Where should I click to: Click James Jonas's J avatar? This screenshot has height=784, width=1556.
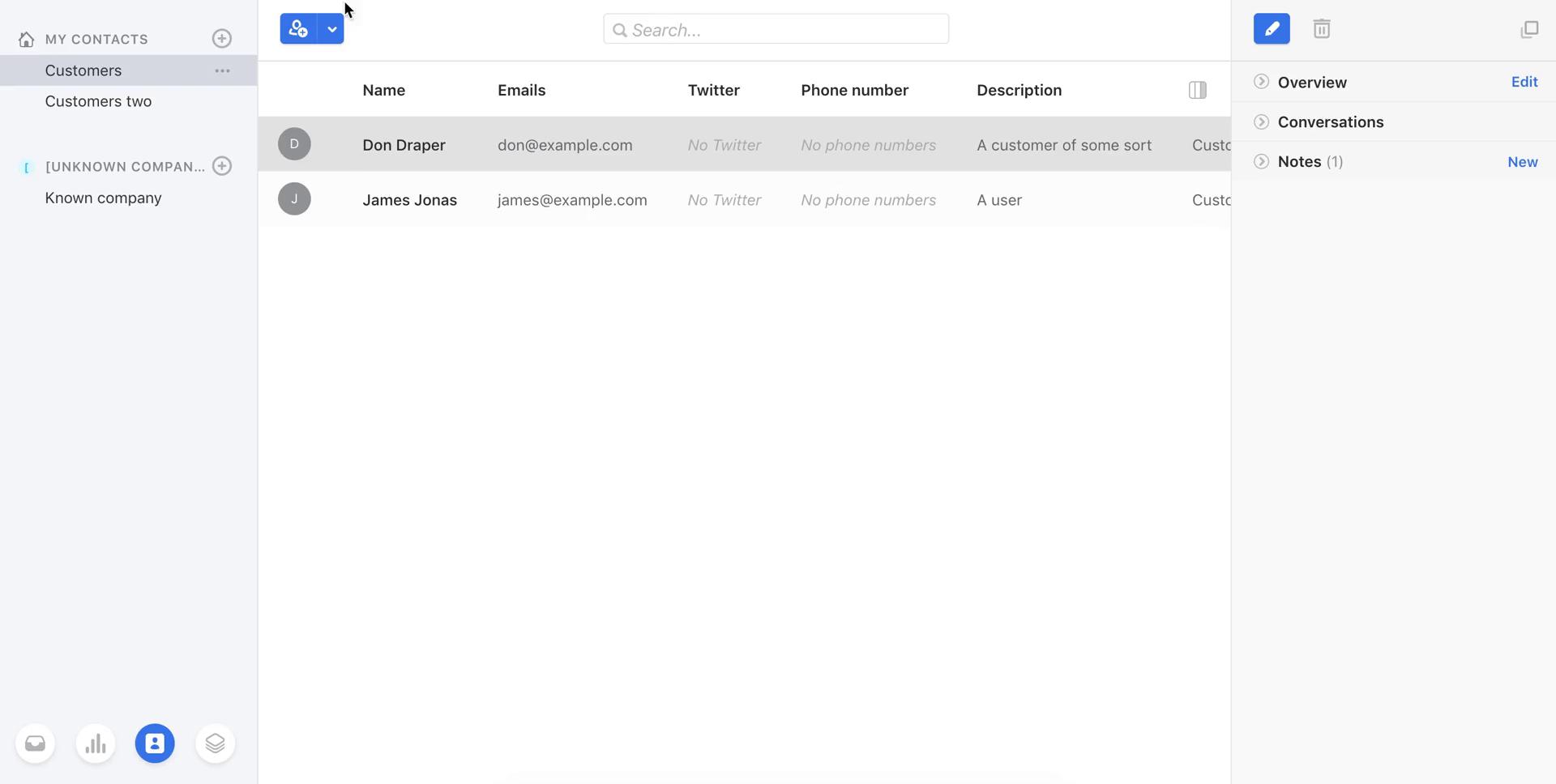coord(294,199)
